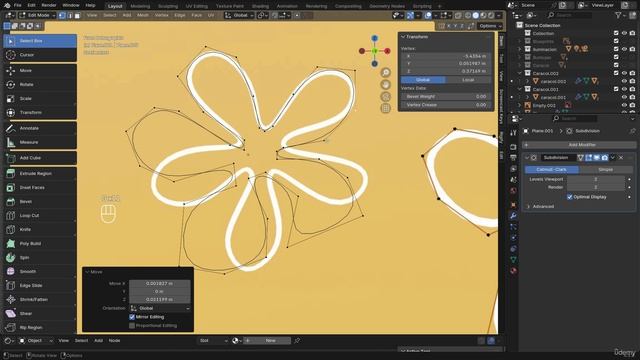Select the Cursor tool
Viewport: 640px width, 360px height.
(x=40, y=55)
